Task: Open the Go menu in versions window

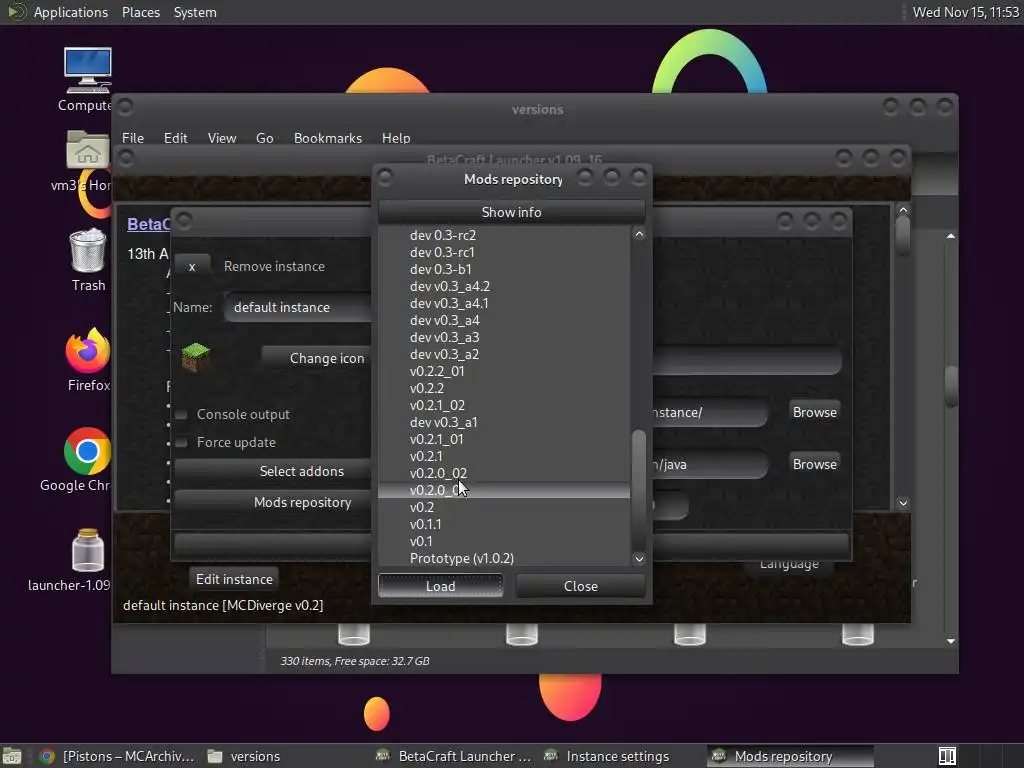Action: coord(264,138)
